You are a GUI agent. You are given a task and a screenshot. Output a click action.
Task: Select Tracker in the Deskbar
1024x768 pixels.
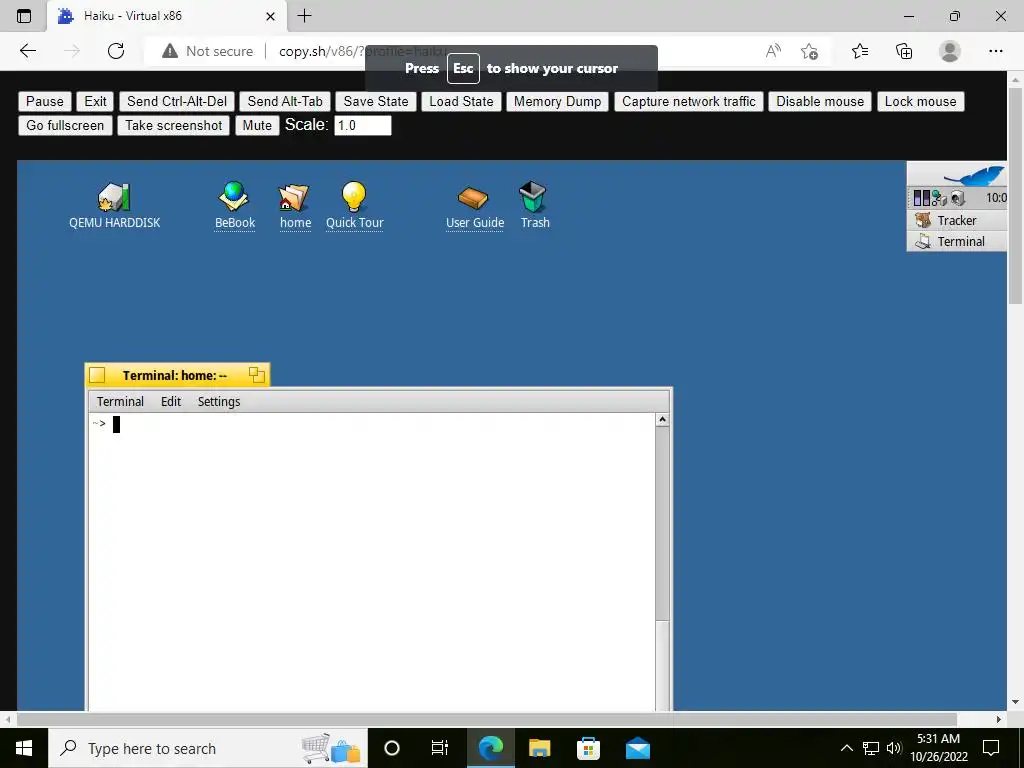[957, 221]
